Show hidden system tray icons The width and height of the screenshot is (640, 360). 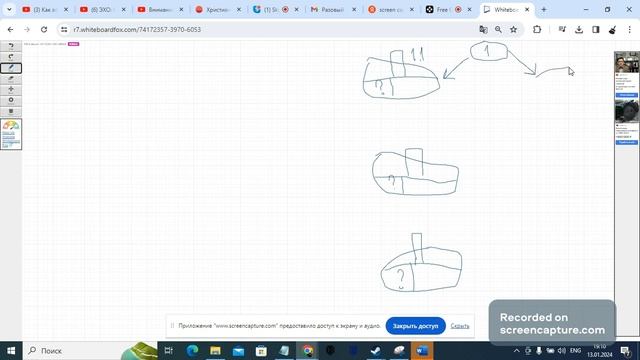516,351
